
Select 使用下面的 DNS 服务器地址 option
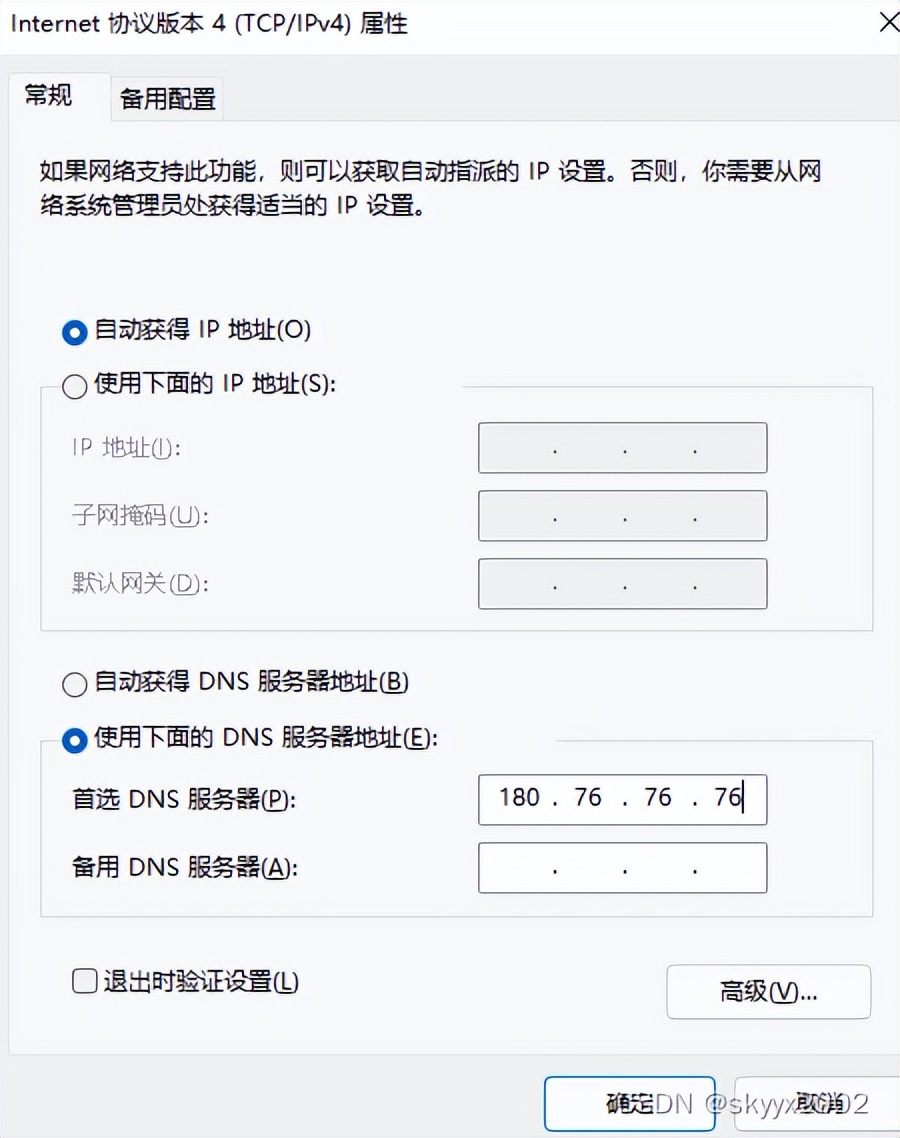[74, 740]
